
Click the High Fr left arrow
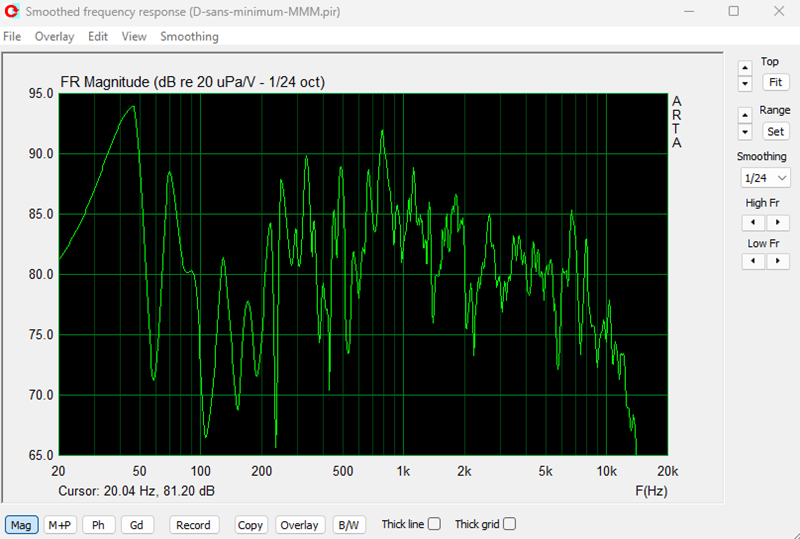(x=753, y=222)
